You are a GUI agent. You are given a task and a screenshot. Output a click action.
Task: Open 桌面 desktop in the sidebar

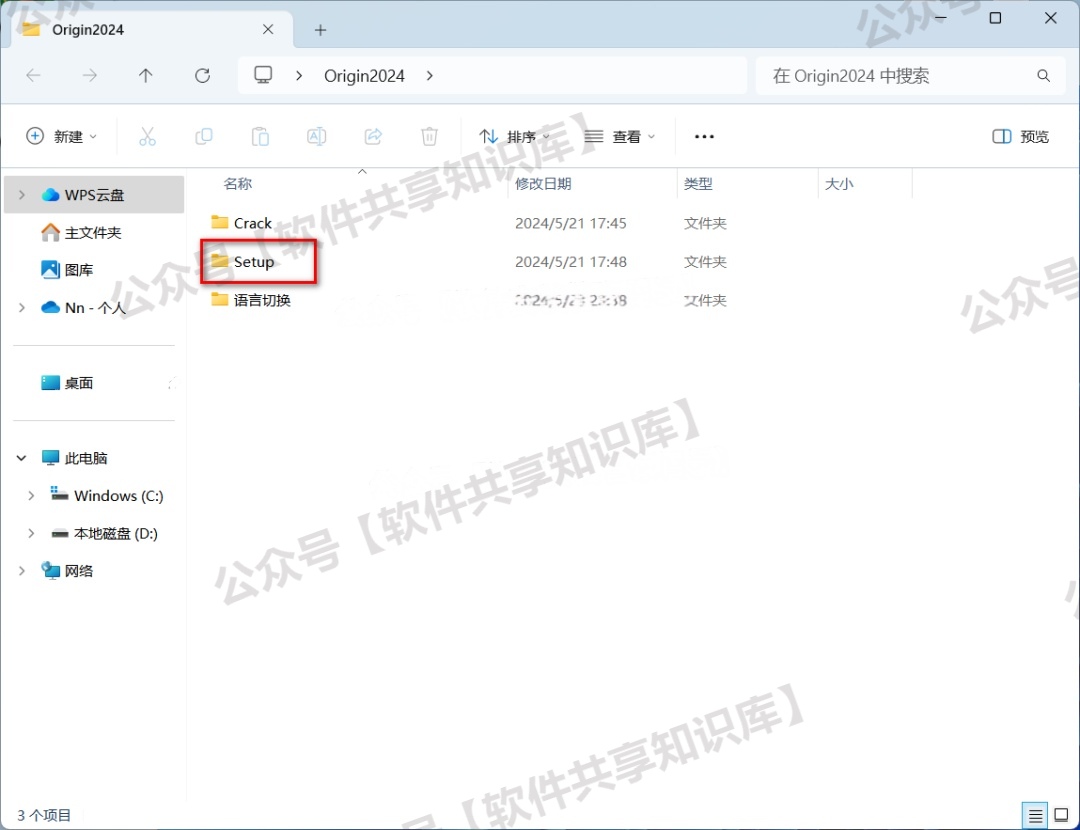click(79, 383)
